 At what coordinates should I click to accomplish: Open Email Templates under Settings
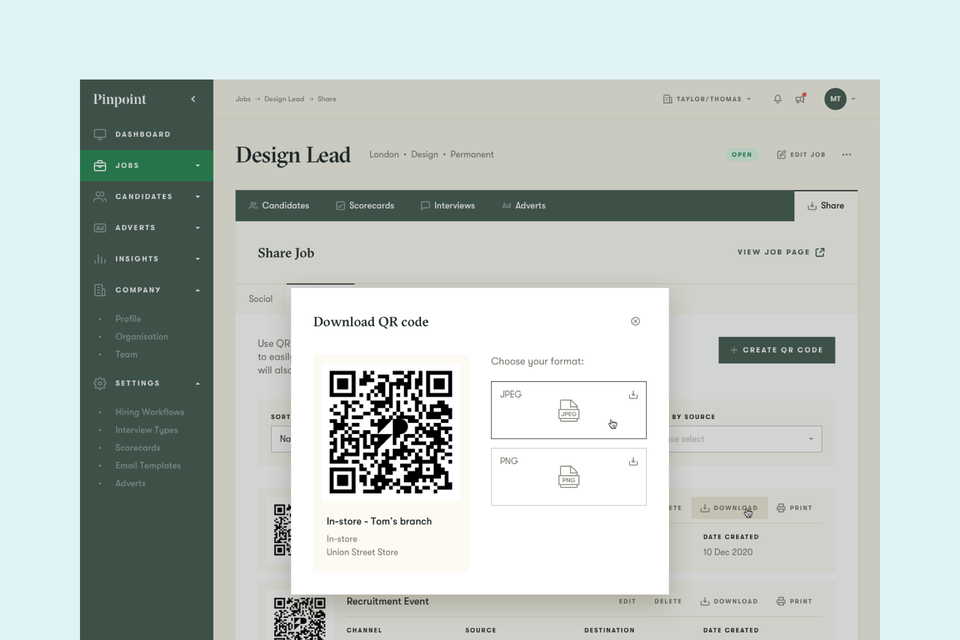(x=148, y=465)
